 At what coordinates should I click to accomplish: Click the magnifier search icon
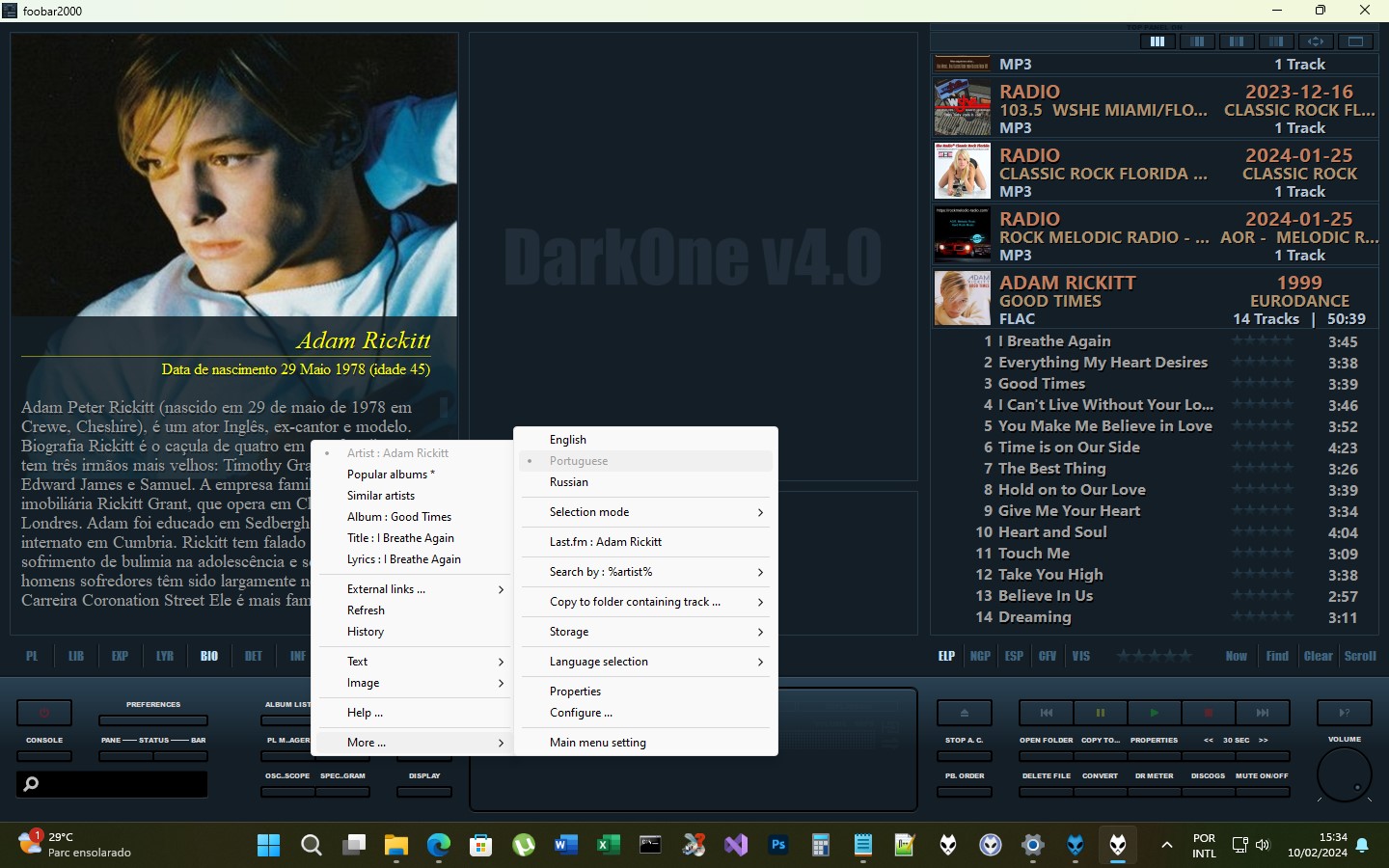pos(31,784)
